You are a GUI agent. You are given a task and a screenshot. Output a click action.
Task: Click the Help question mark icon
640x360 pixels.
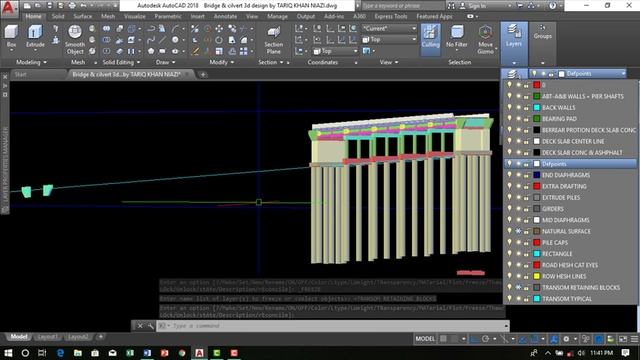[x=552, y=6]
